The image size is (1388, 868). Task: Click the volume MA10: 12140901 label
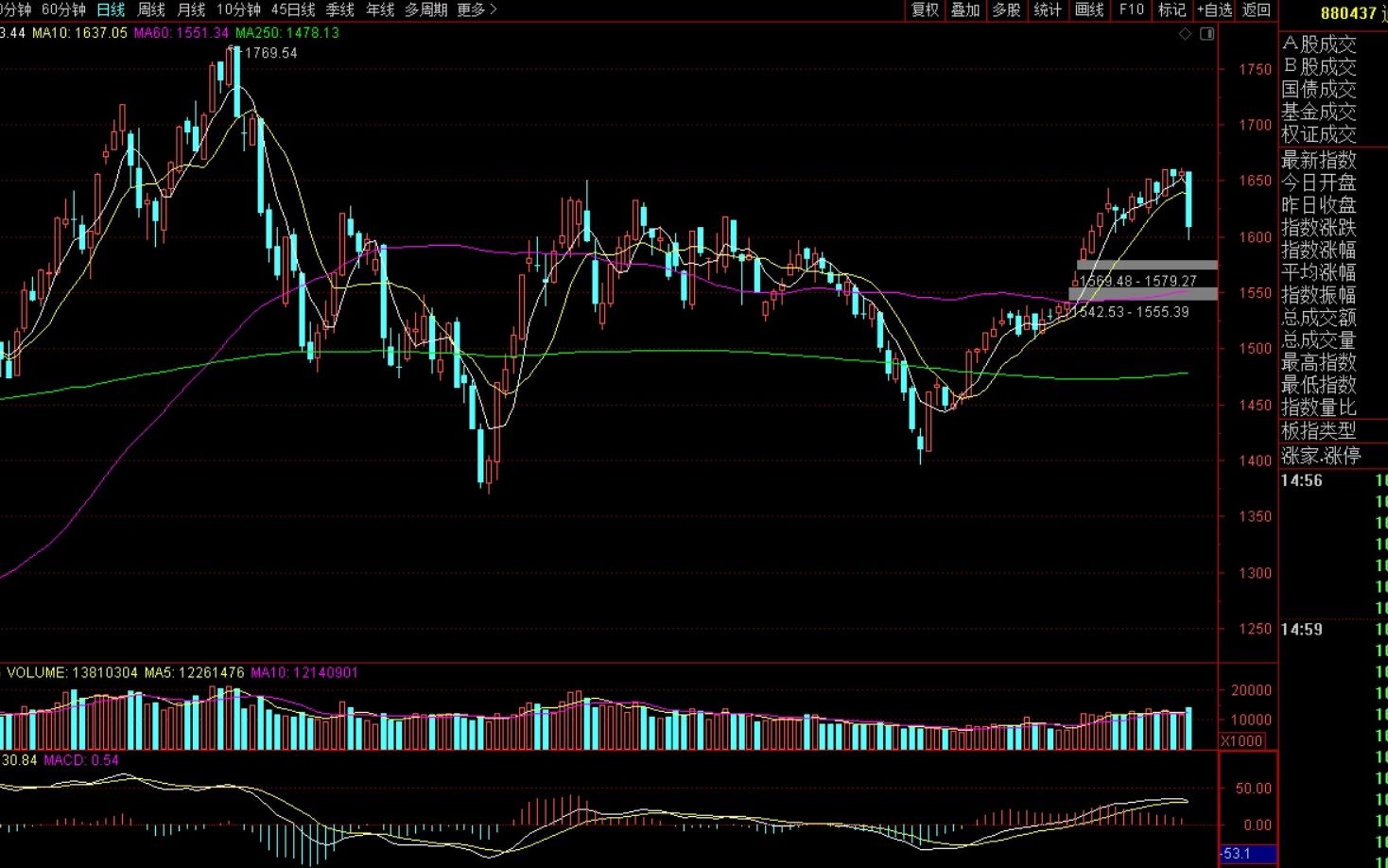(304, 673)
